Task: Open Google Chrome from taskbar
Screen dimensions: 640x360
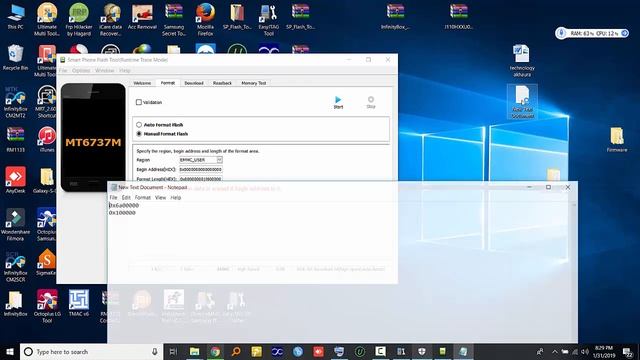Action: [x=215, y=351]
